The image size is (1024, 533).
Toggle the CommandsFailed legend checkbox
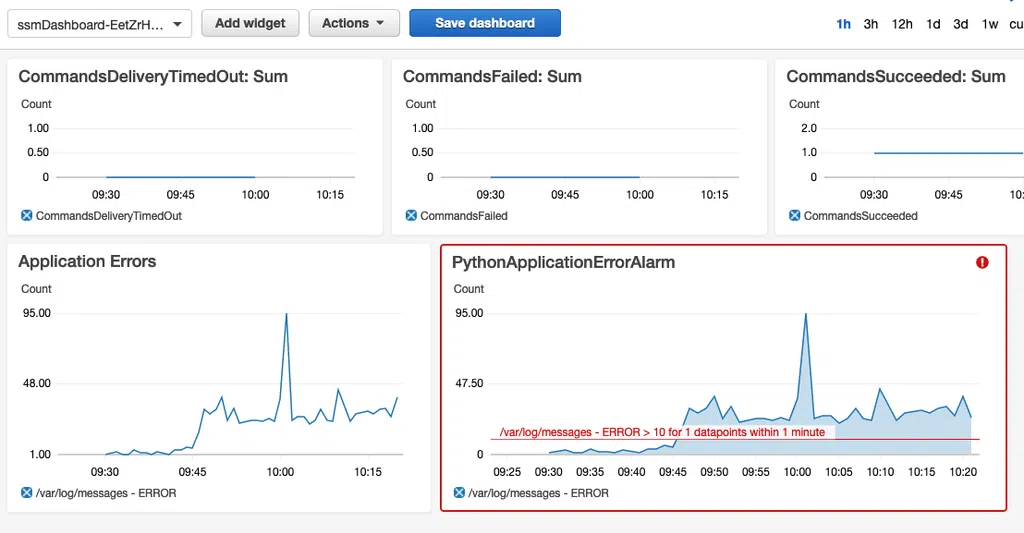pyautogui.click(x=411, y=216)
